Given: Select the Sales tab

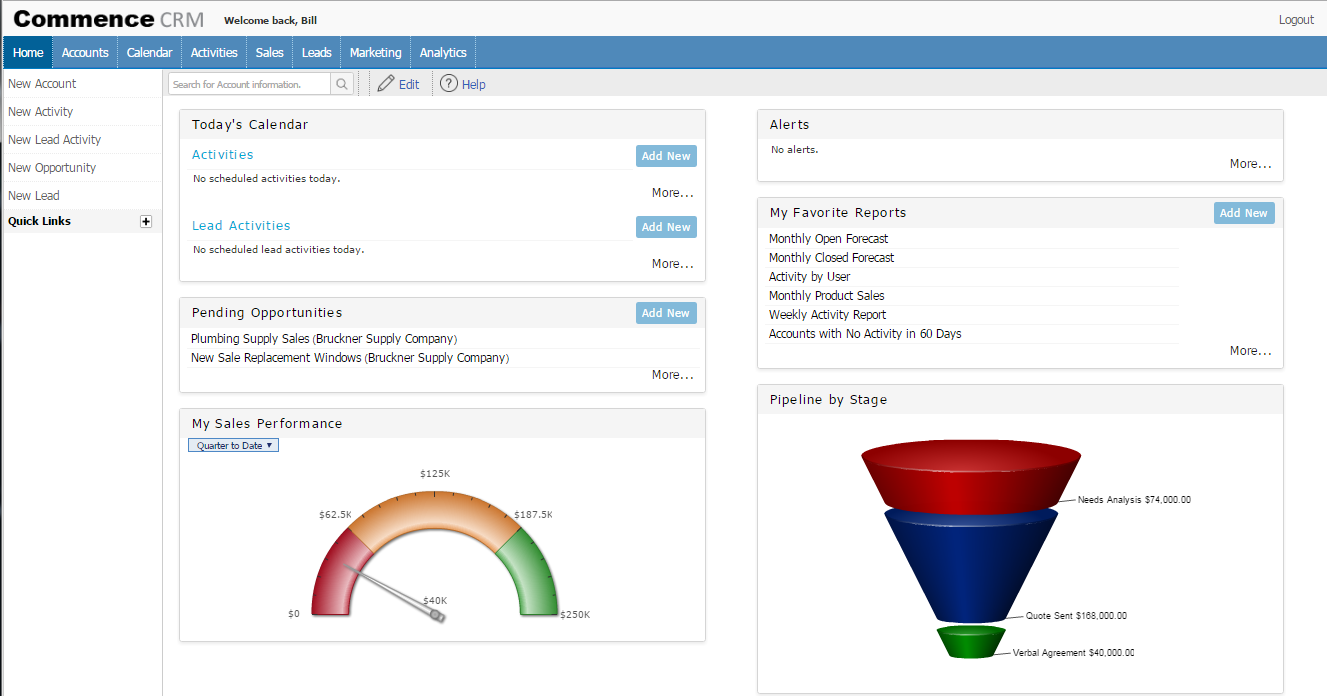Looking at the screenshot, I should (270, 53).
